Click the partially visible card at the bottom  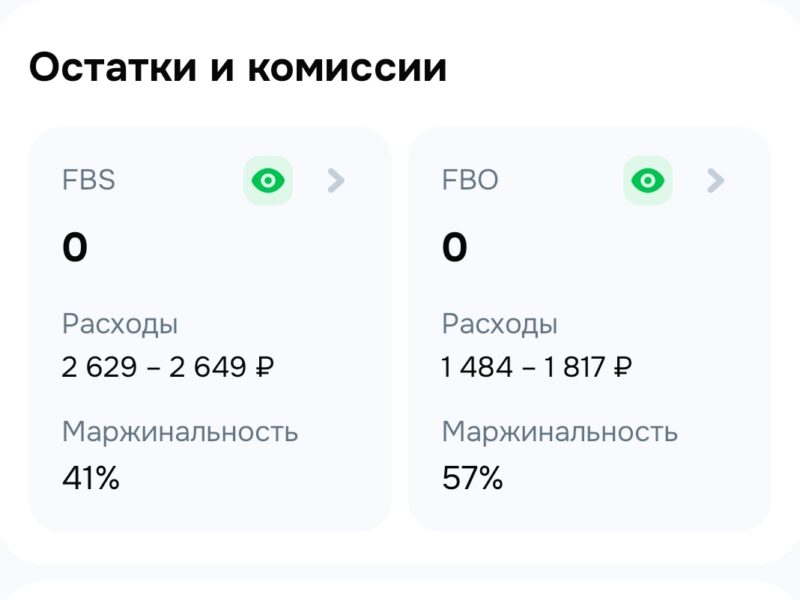(x=400, y=588)
